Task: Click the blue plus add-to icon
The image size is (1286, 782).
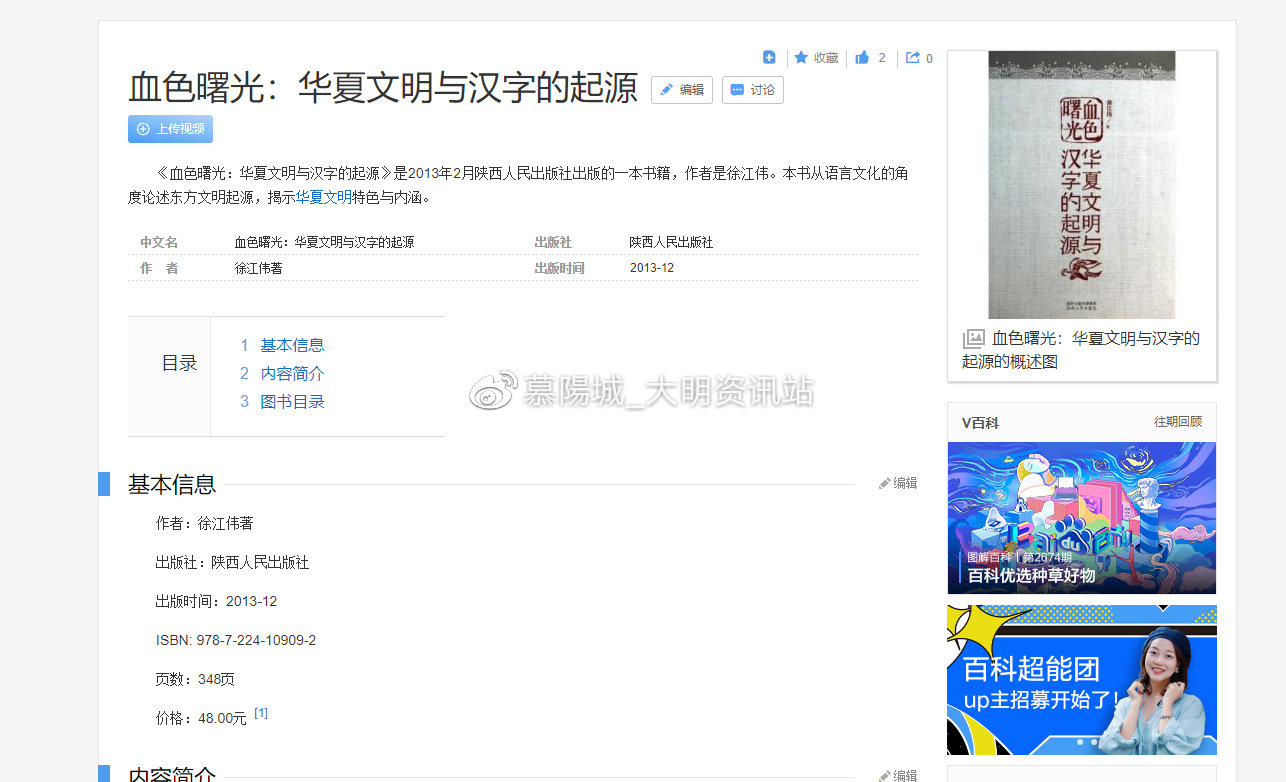Action: tap(767, 57)
